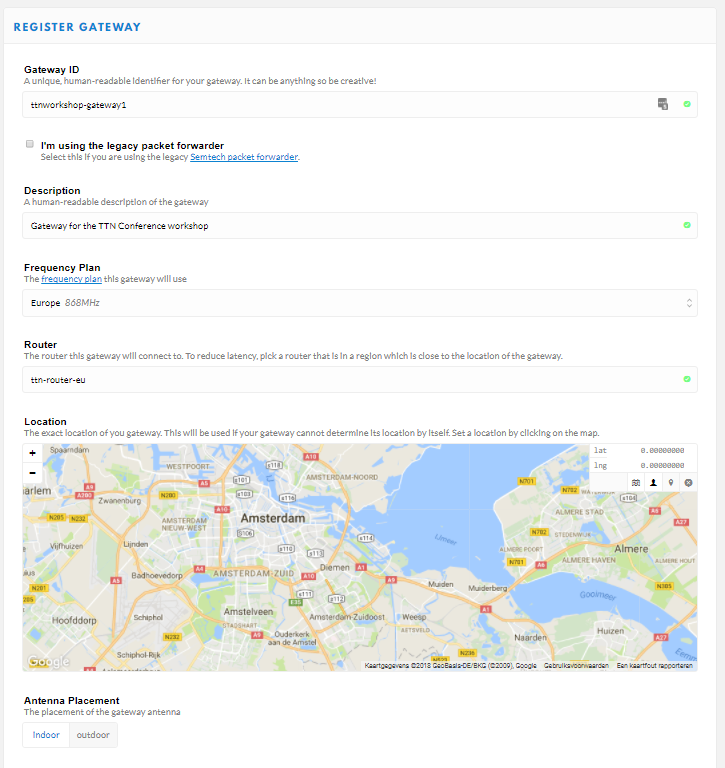The width and height of the screenshot is (725, 768).
Task: Click into the Gateway ID input field
Action: coord(360,104)
